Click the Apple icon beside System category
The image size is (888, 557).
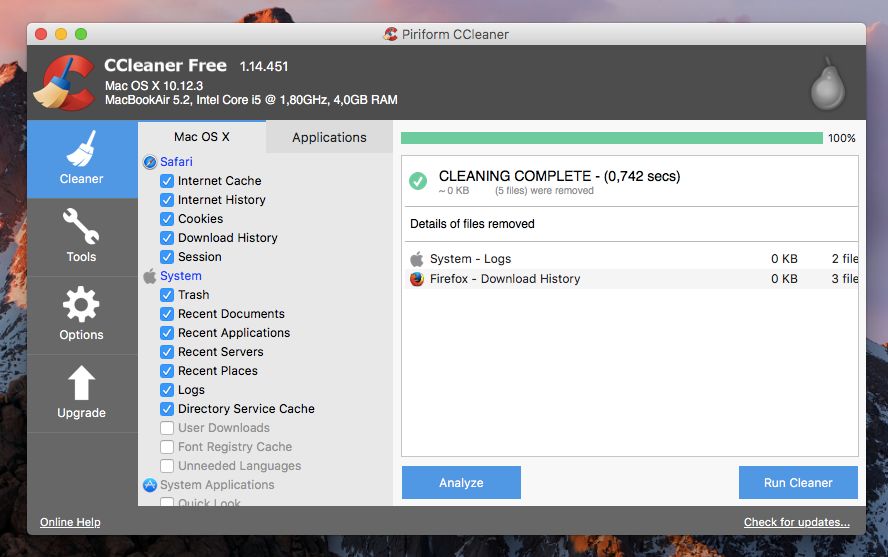[150, 276]
